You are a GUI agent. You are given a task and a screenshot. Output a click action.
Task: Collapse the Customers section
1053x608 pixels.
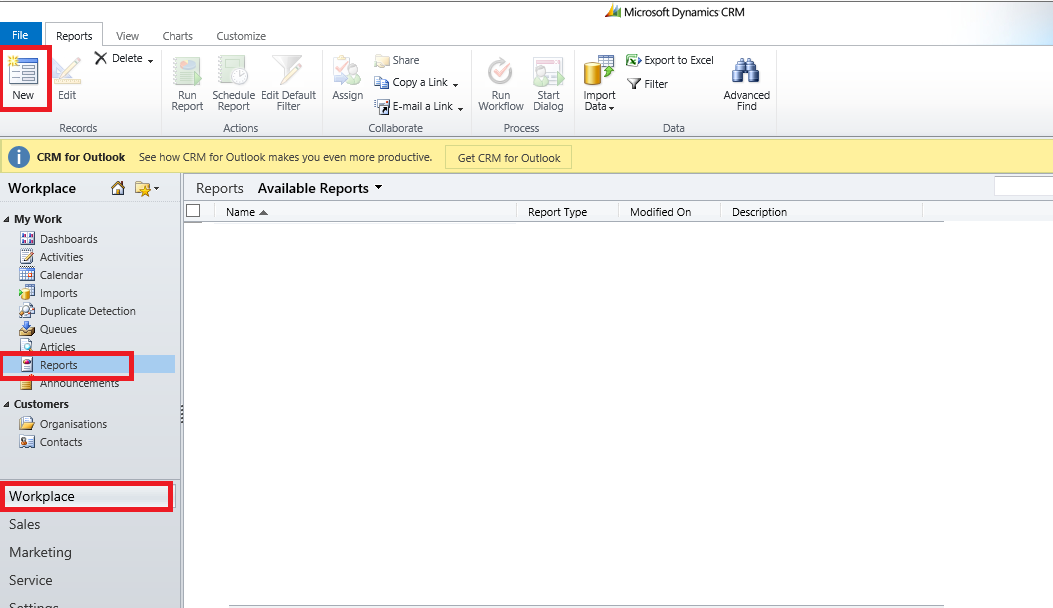[x=7, y=404]
